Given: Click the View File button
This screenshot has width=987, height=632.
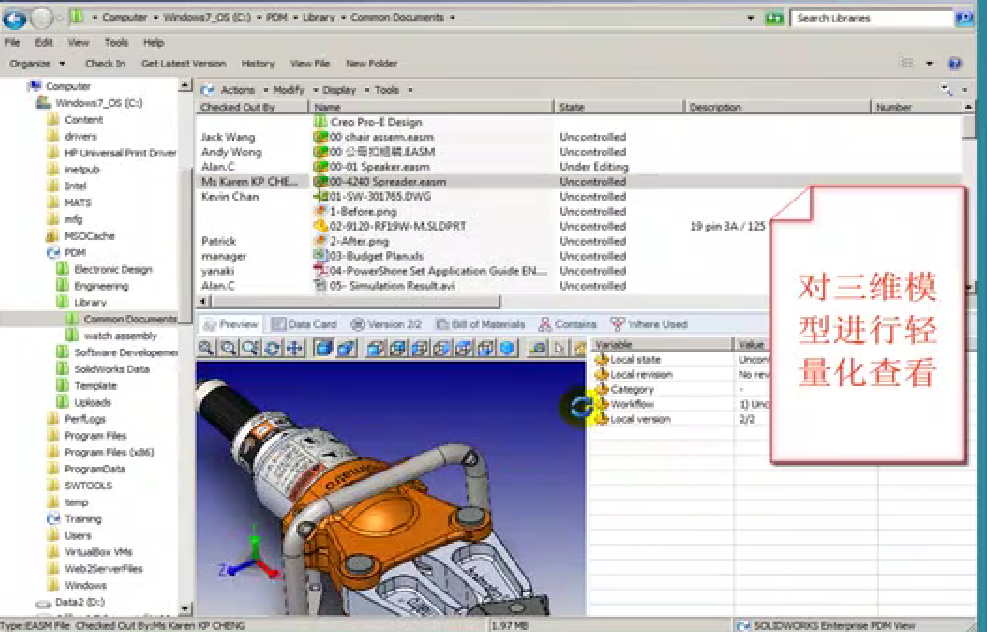Looking at the screenshot, I should click(x=310, y=64).
